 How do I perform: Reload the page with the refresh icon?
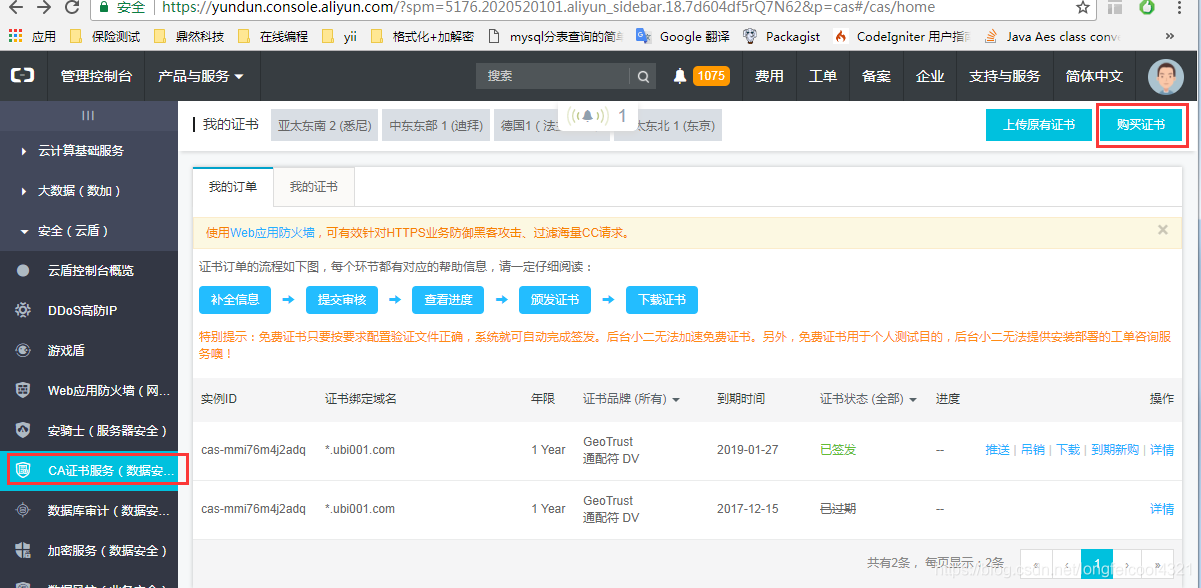(x=72, y=7)
